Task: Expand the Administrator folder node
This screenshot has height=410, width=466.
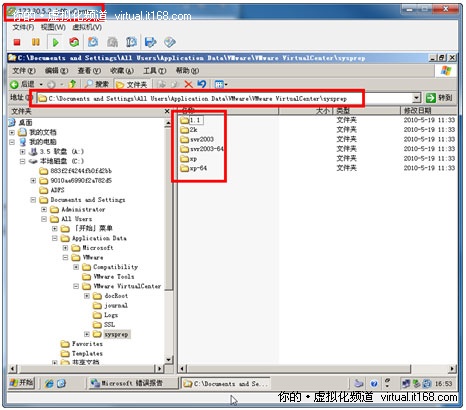Action: [44, 209]
